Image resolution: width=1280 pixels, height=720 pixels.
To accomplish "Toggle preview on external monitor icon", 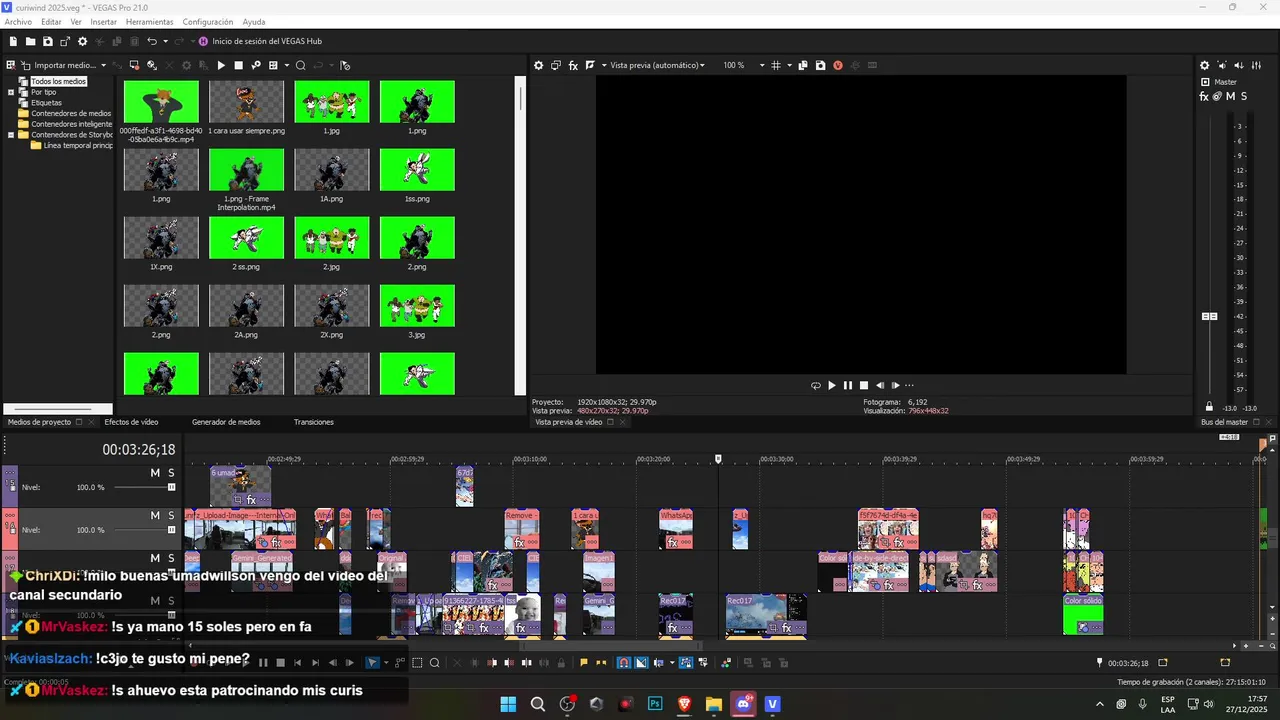I will tap(556, 65).
